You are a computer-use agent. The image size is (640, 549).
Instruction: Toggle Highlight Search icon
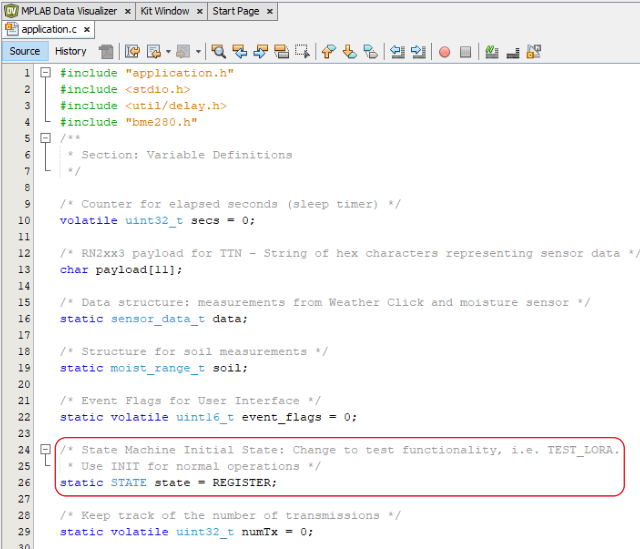282,52
